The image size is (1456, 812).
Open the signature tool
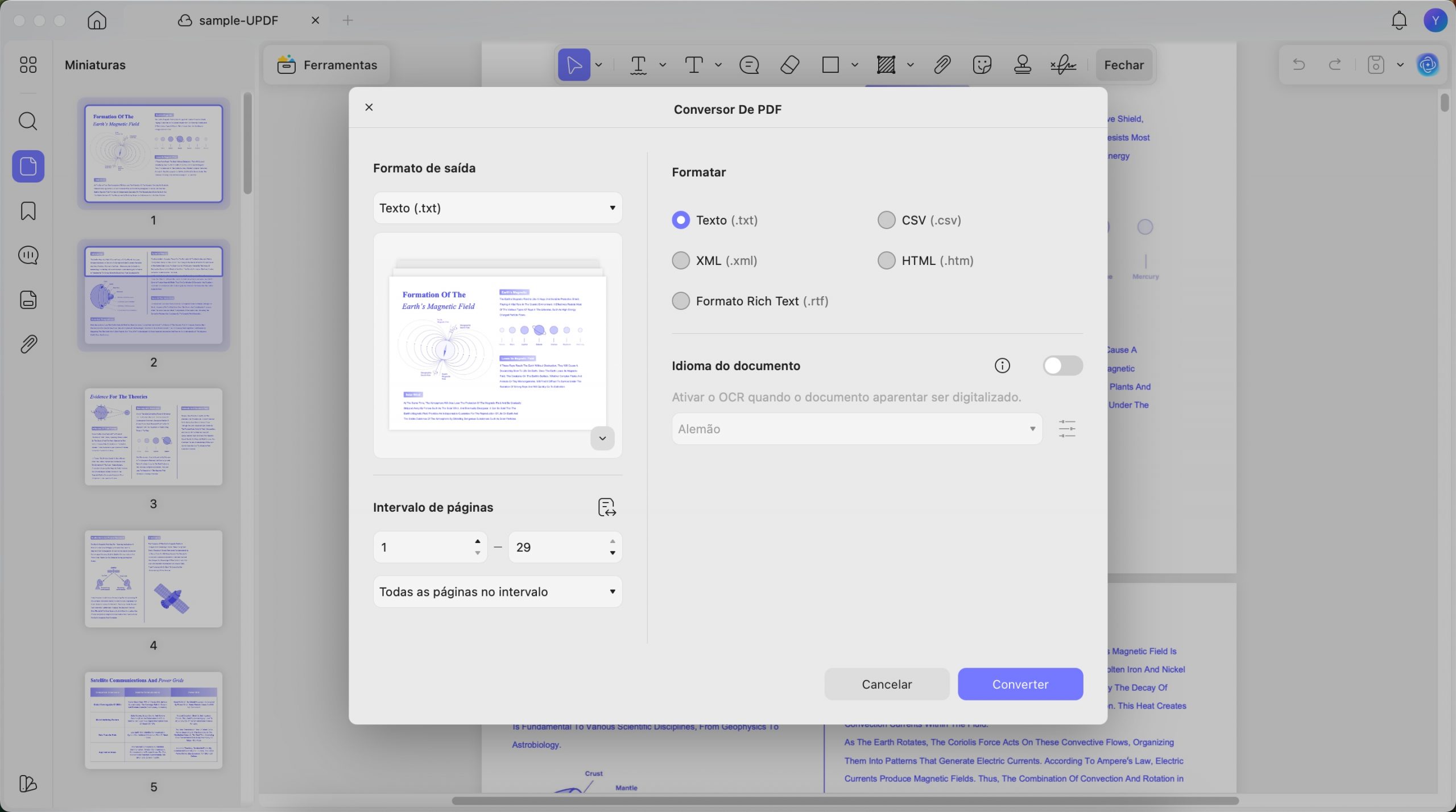coord(1063,65)
